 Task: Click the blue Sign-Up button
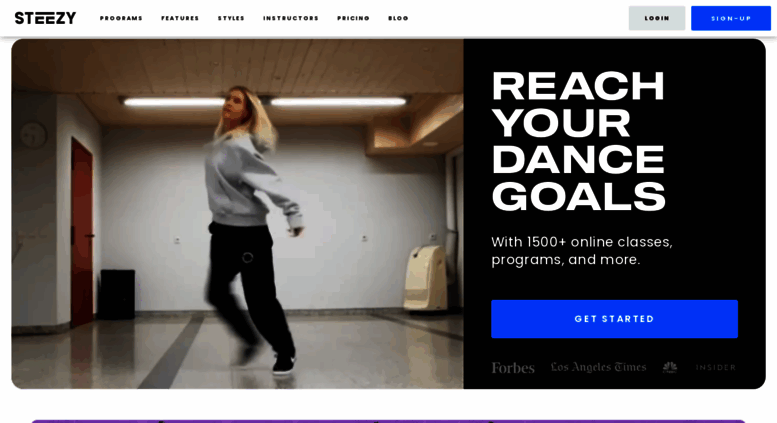[x=731, y=18]
